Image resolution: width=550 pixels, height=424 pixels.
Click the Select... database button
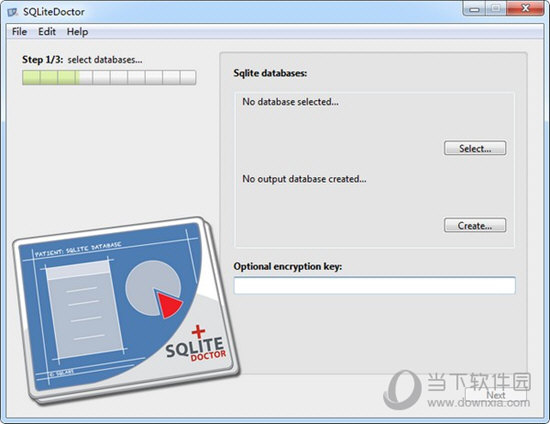click(x=475, y=148)
